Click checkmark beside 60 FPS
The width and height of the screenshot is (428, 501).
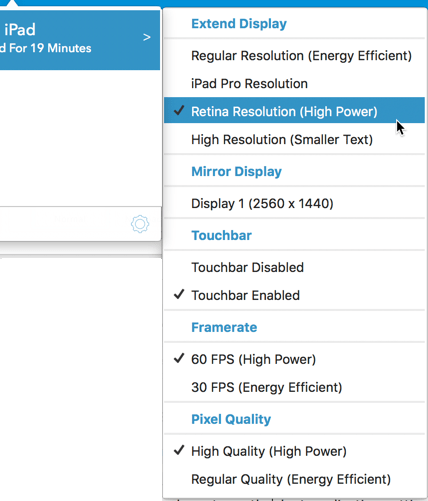click(179, 358)
